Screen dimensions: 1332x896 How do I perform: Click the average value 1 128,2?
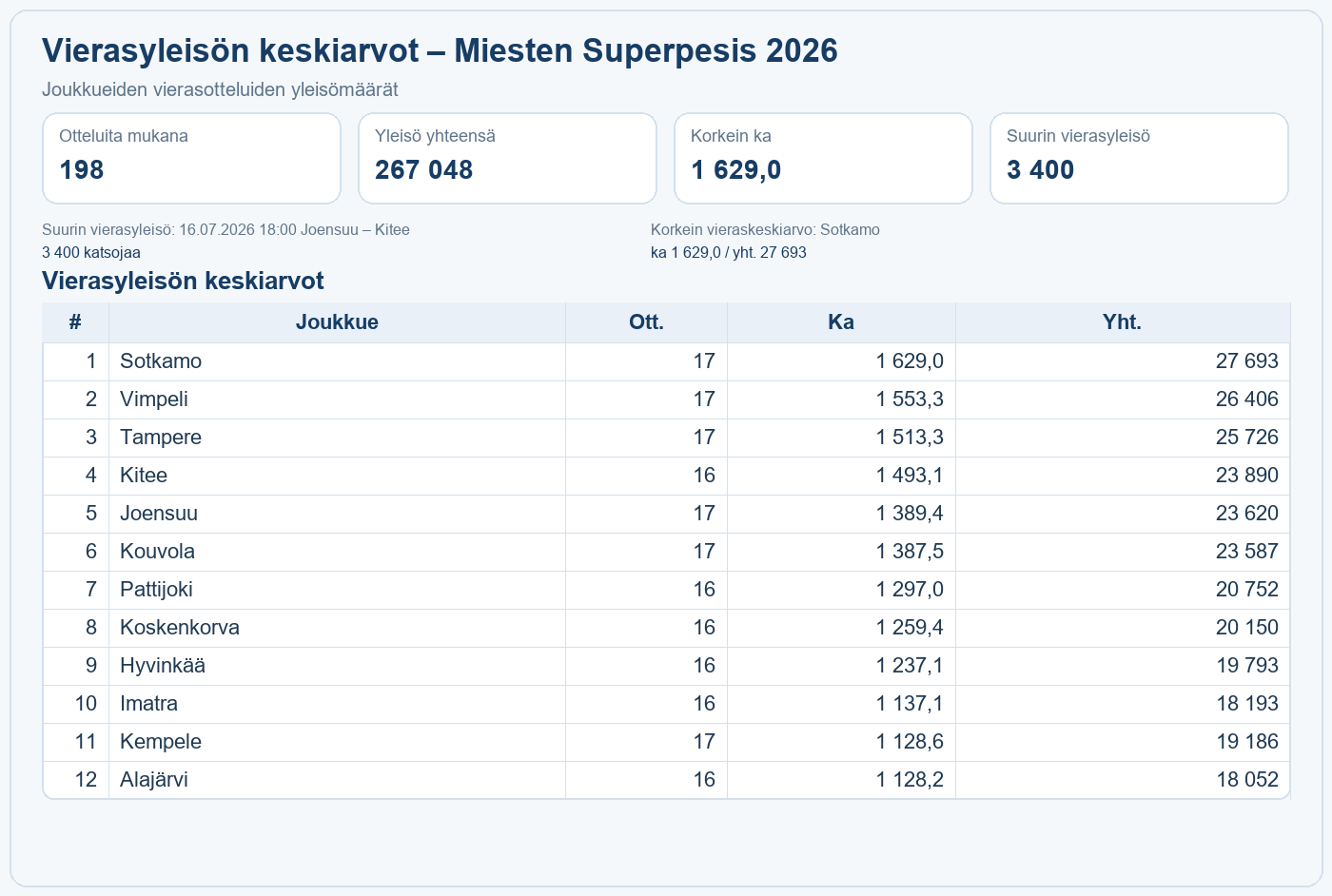click(x=910, y=780)
